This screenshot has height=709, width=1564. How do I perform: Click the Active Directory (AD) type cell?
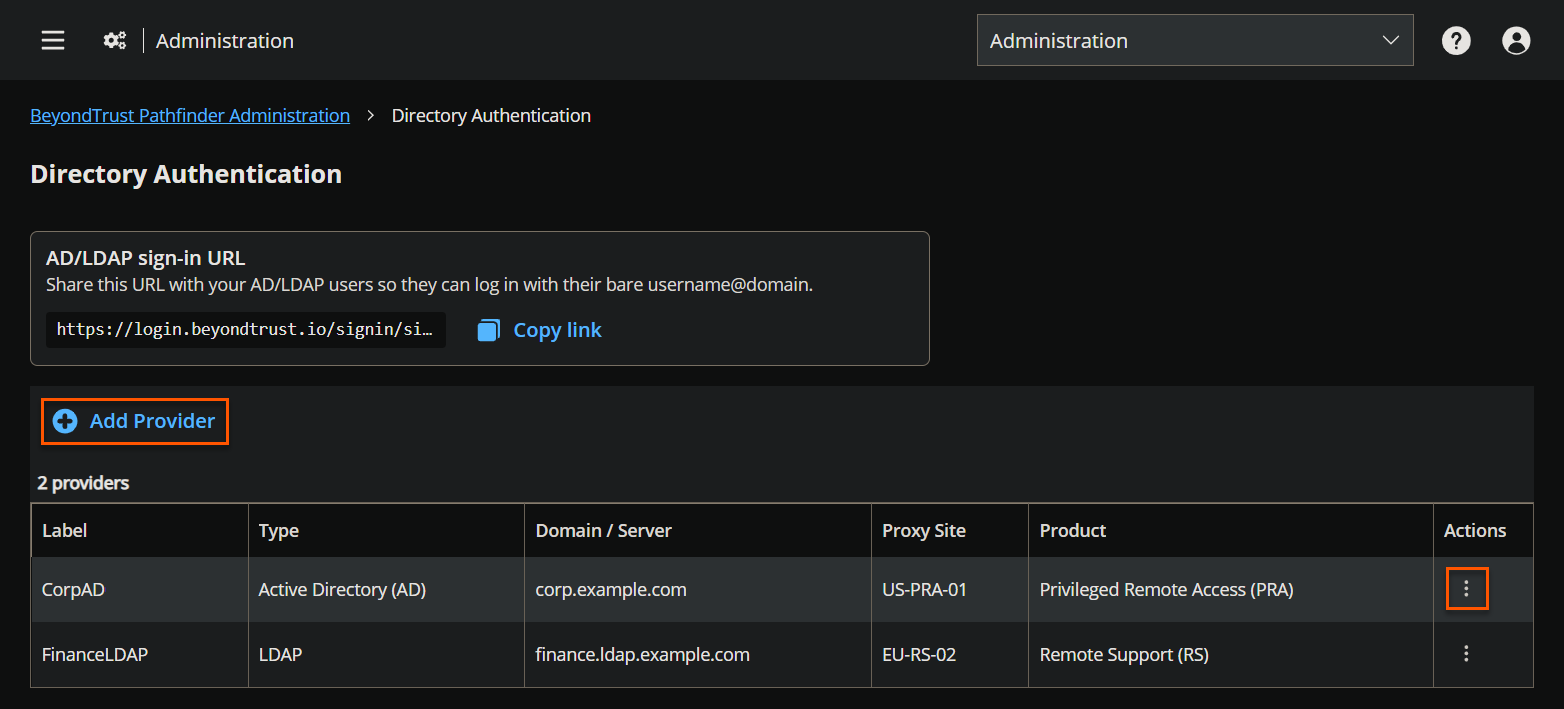[x=386, y=590]
